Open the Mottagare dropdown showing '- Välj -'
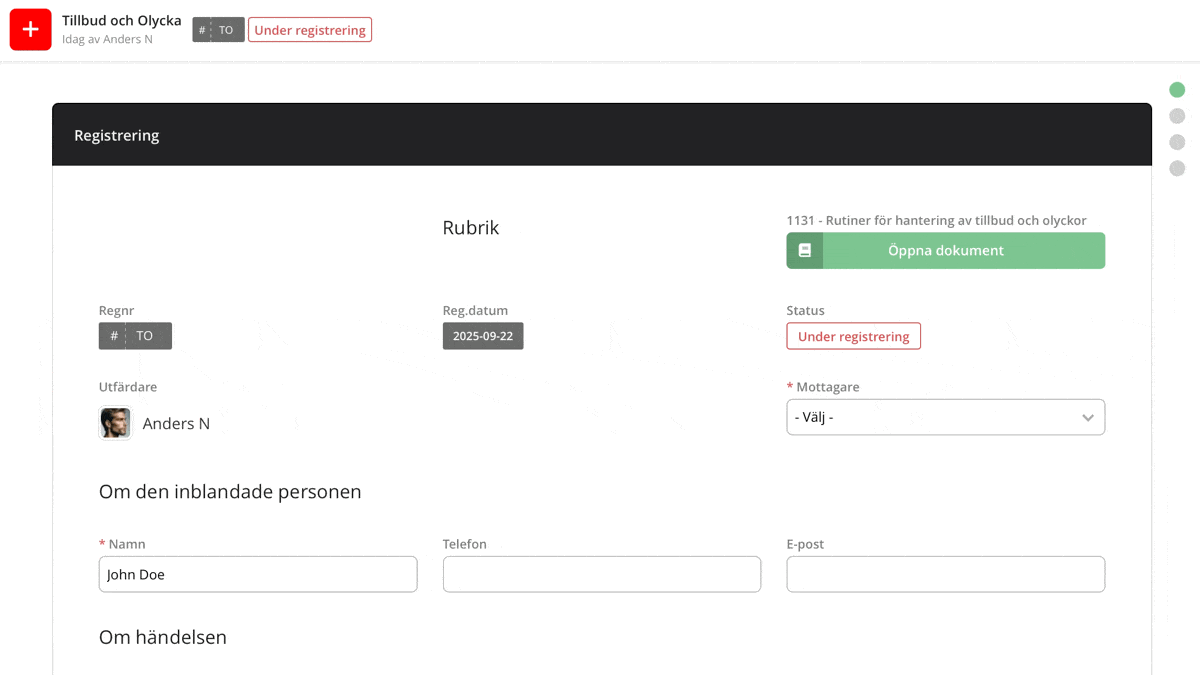 (x=945, y=417)
